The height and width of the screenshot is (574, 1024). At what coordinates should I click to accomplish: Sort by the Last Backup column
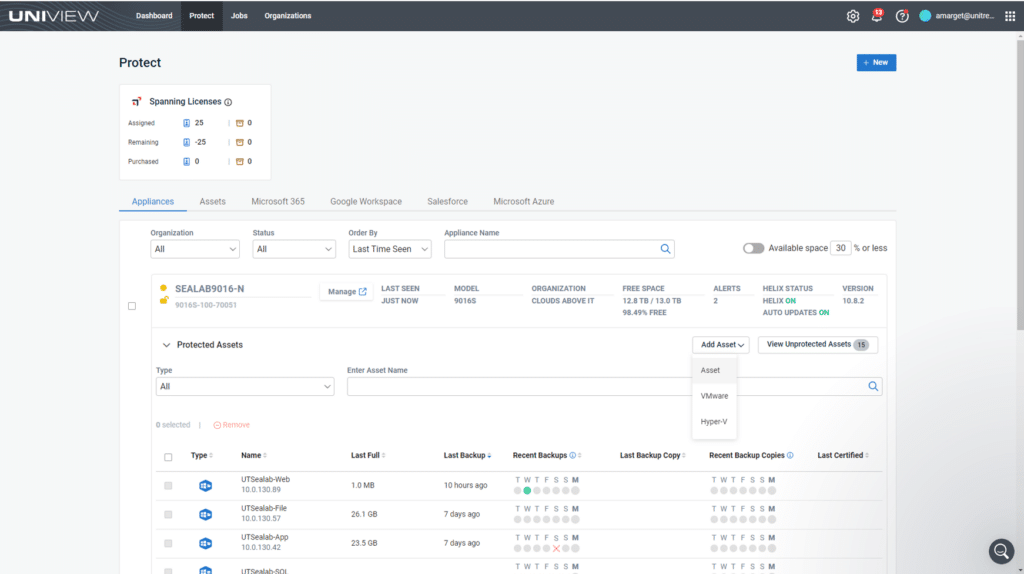[x=467, y=455]
